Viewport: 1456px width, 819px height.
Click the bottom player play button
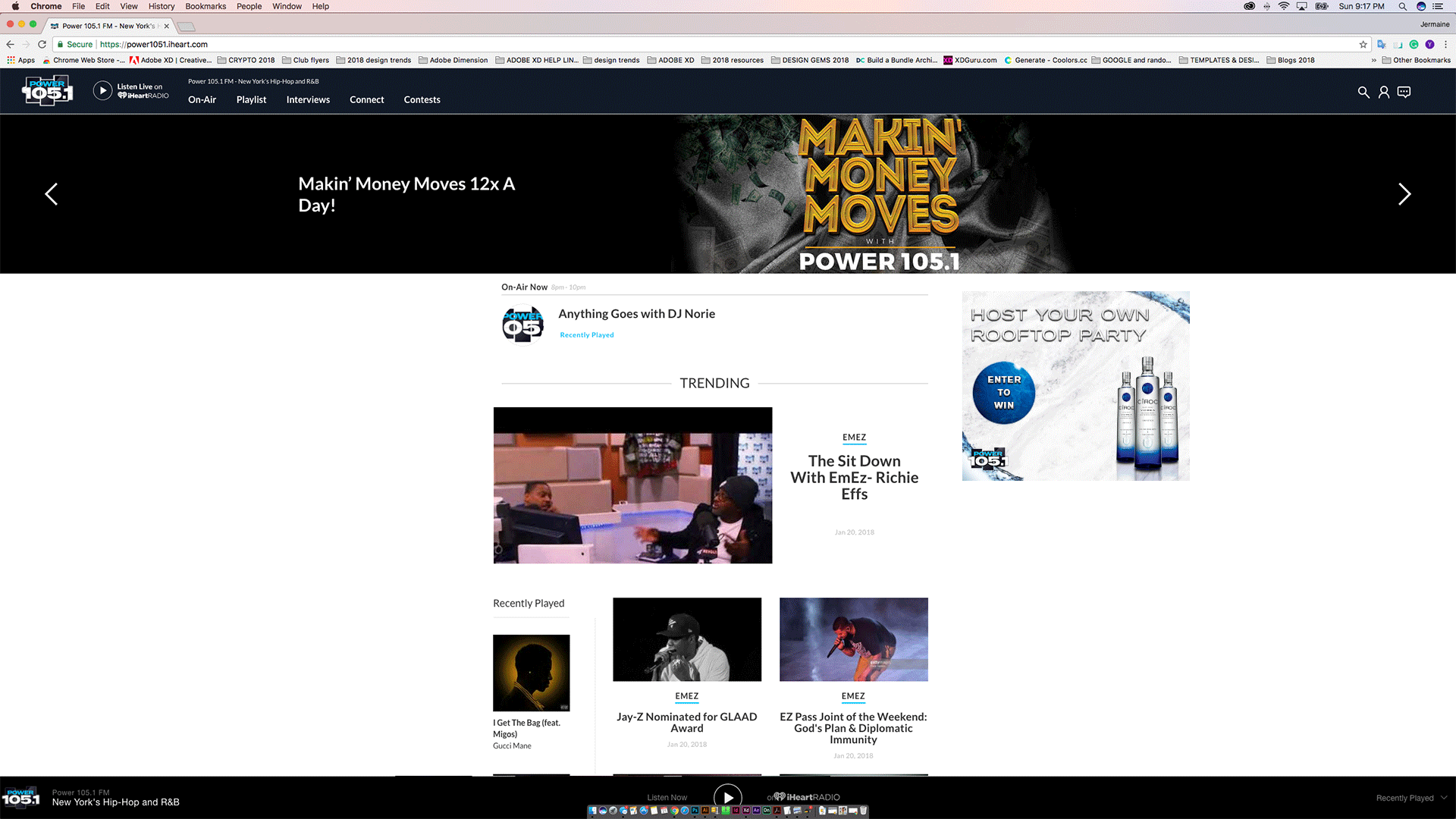tap(728, 797)
